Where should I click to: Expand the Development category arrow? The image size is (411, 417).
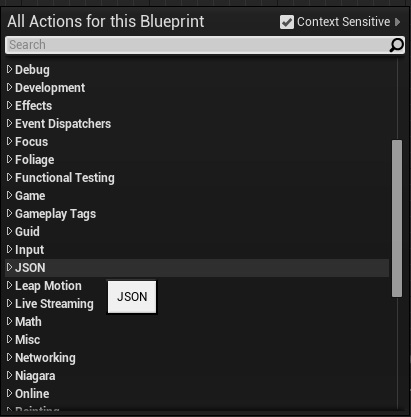[x=9, y=87]
